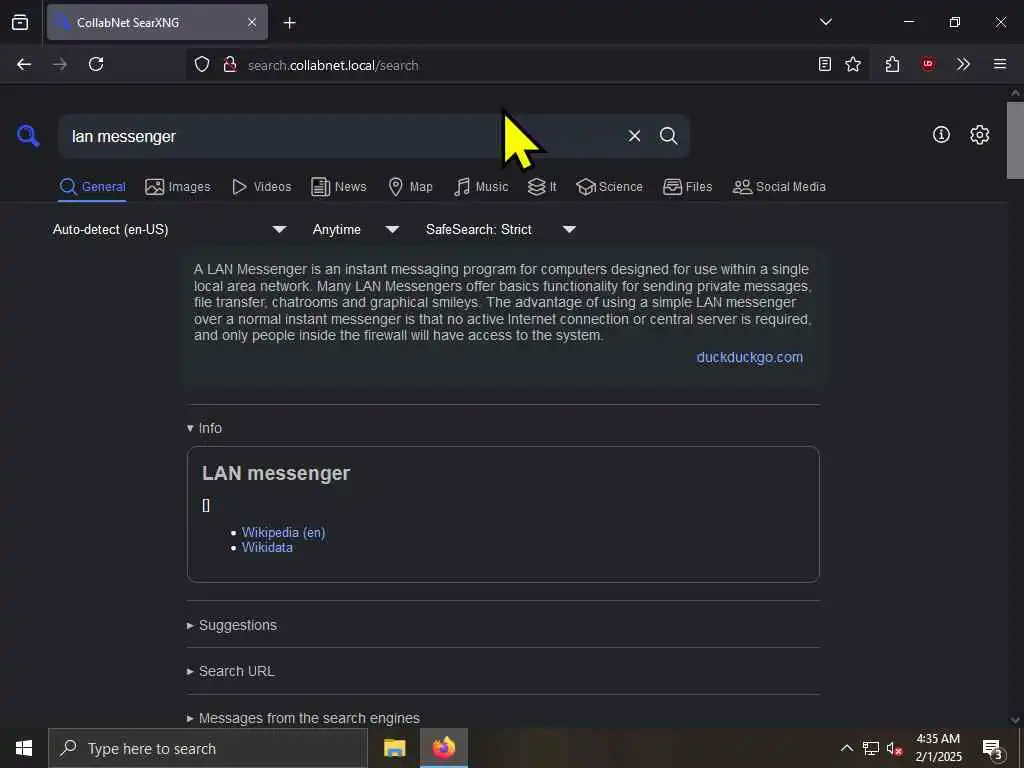Open the Windows Start menu

click(x=24, y=748)
